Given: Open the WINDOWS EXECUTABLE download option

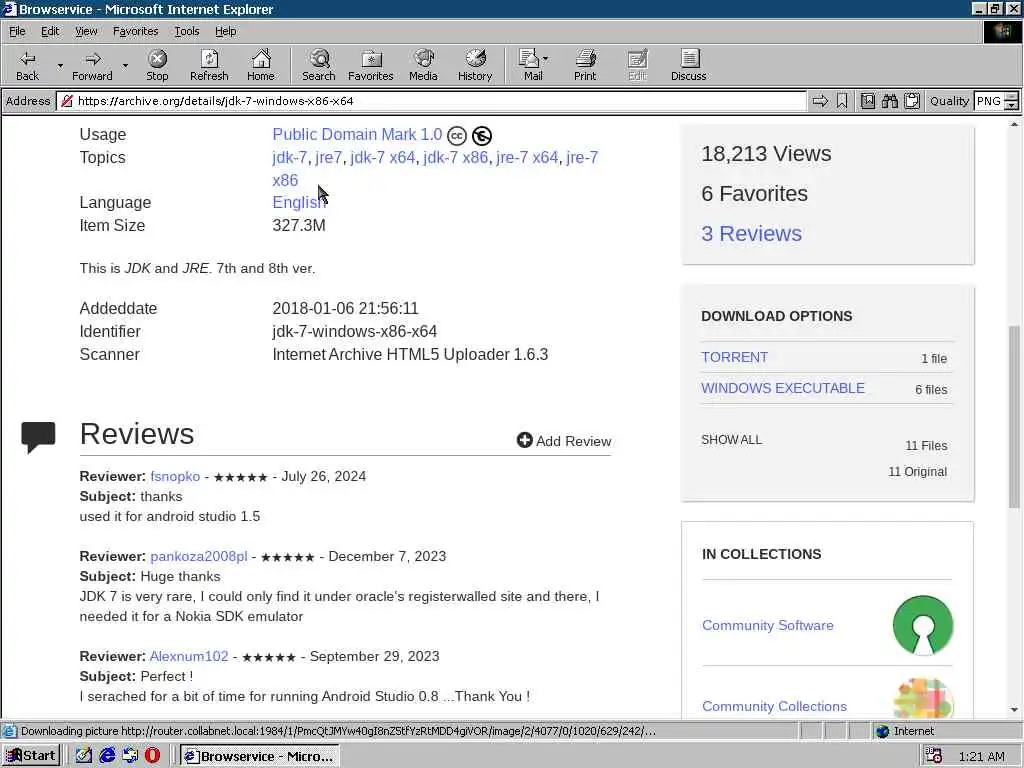Looking at the screenshot, I should [x=782, y=388].
